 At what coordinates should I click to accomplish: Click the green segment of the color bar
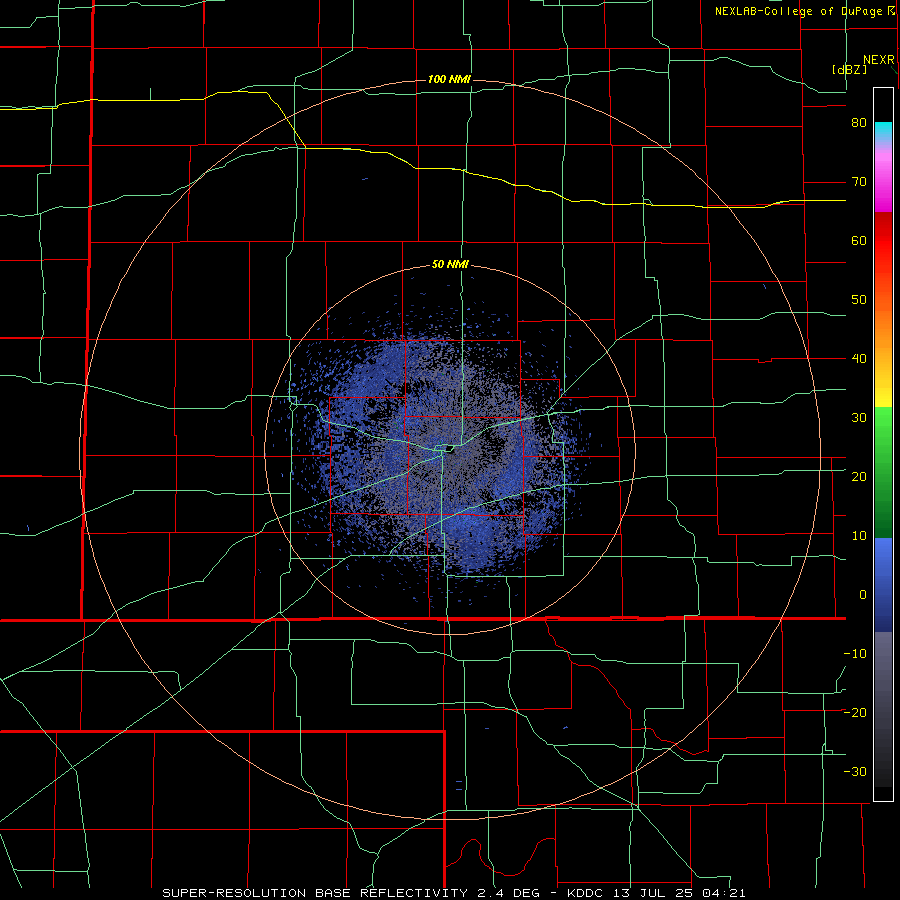pyautogui.click(x=883, y=472)
